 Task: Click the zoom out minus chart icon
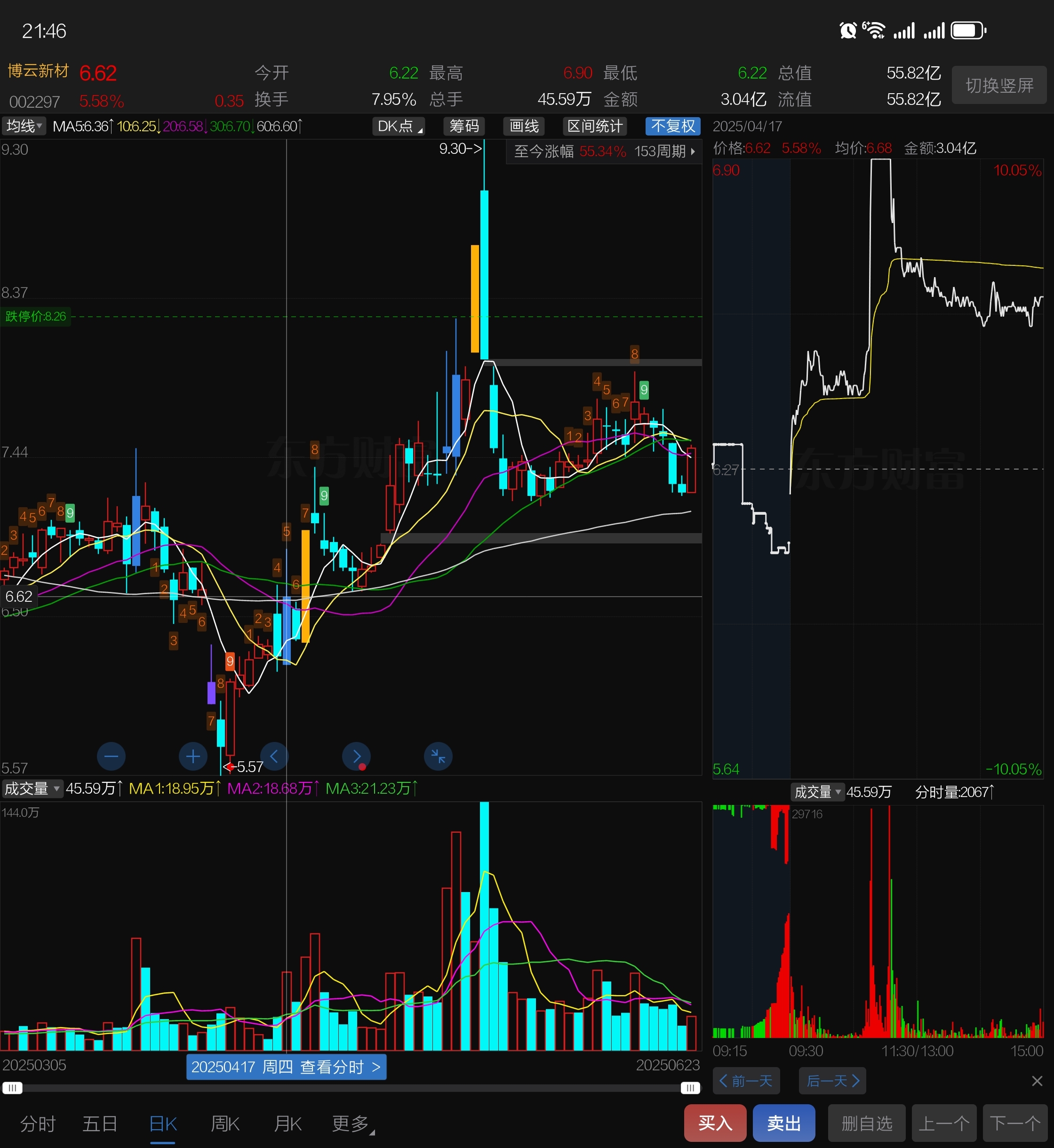click(x=111, y=757)
